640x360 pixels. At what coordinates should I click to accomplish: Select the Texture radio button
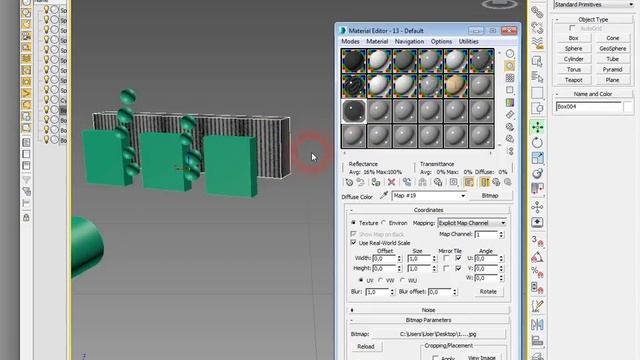click(x=353, y=223)
